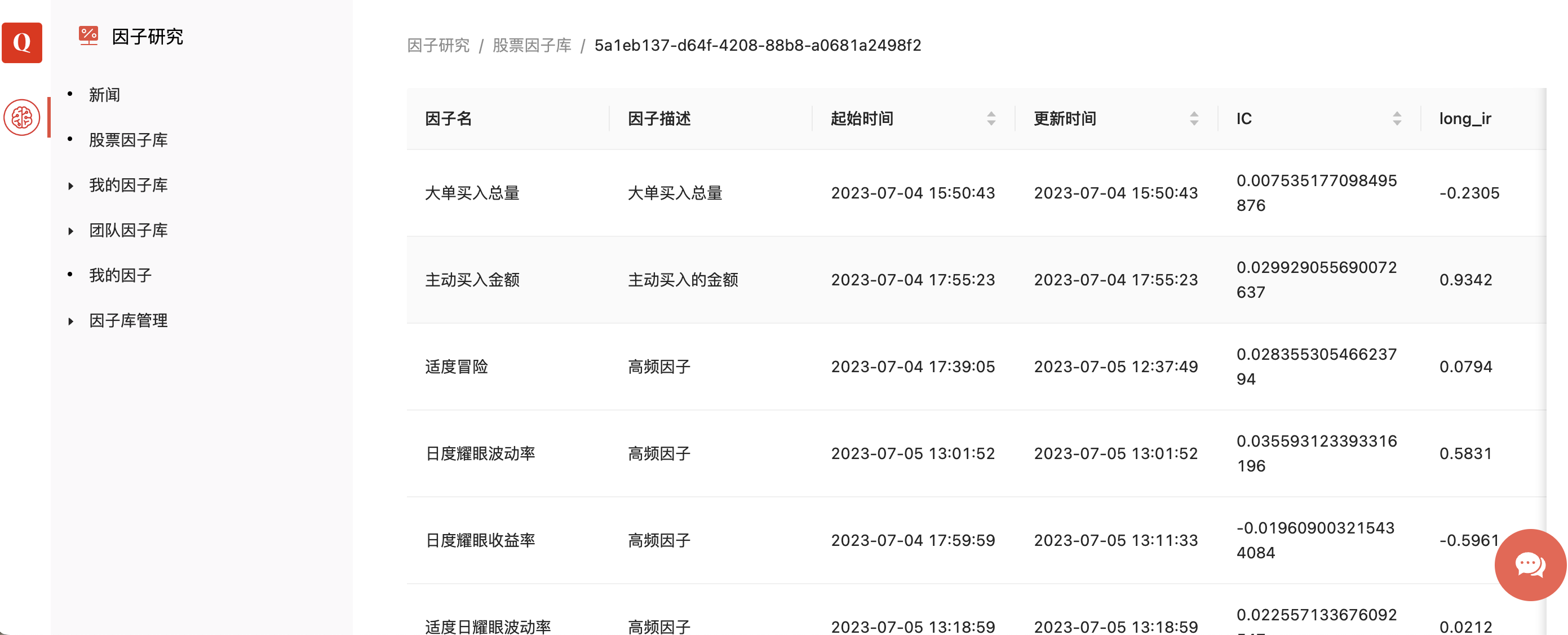1568x635 pixels.
Task: Sort by IC column arrows
Action: (x=1396, y=119)
